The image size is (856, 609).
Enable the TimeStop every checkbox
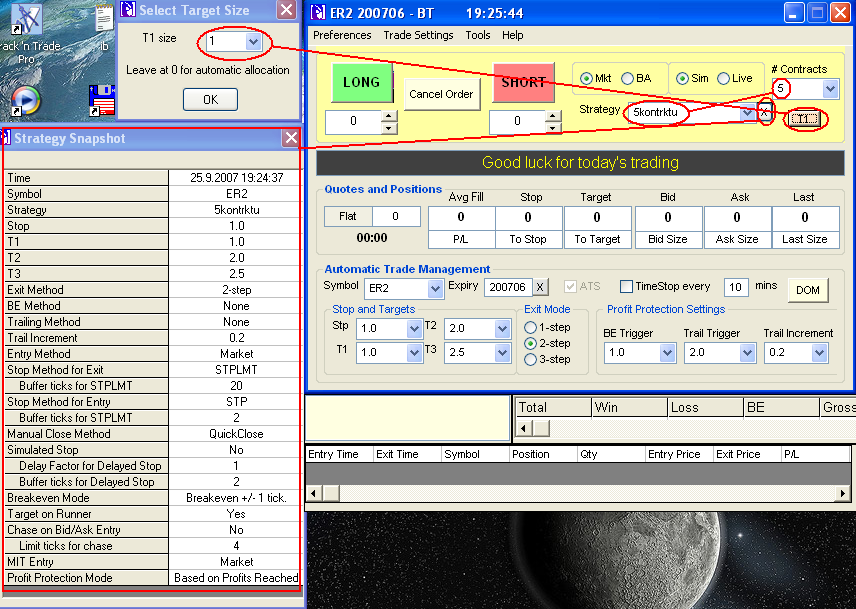point(627,287)
